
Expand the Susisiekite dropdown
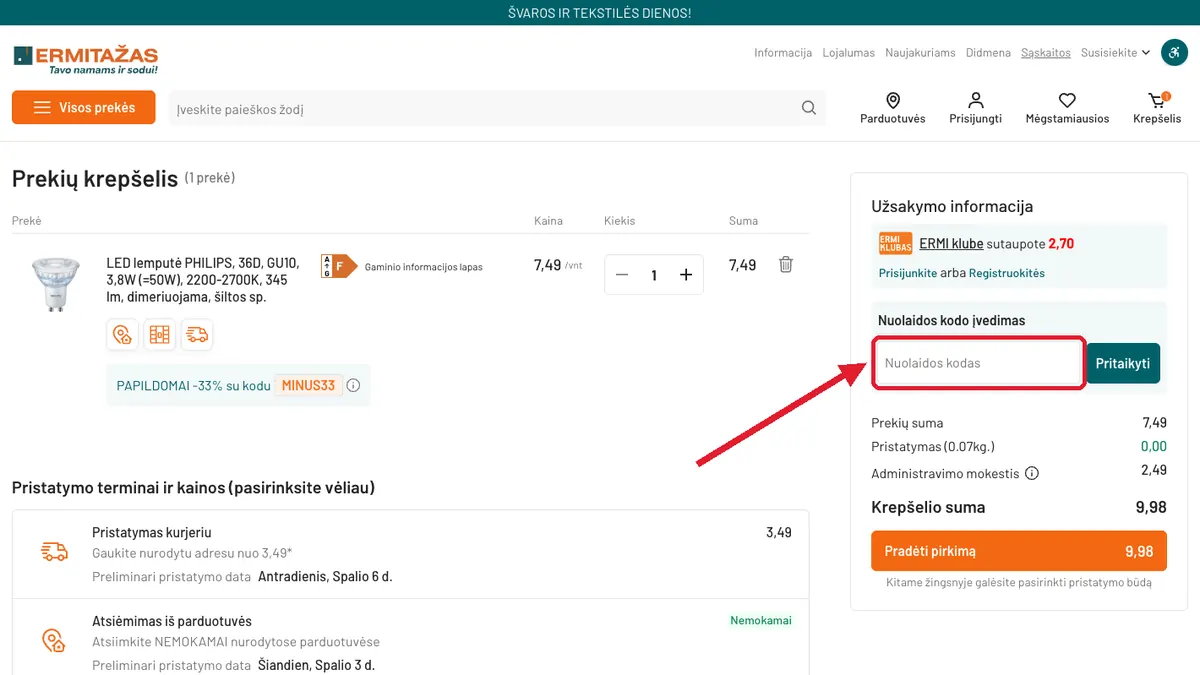click(1116, 53)
